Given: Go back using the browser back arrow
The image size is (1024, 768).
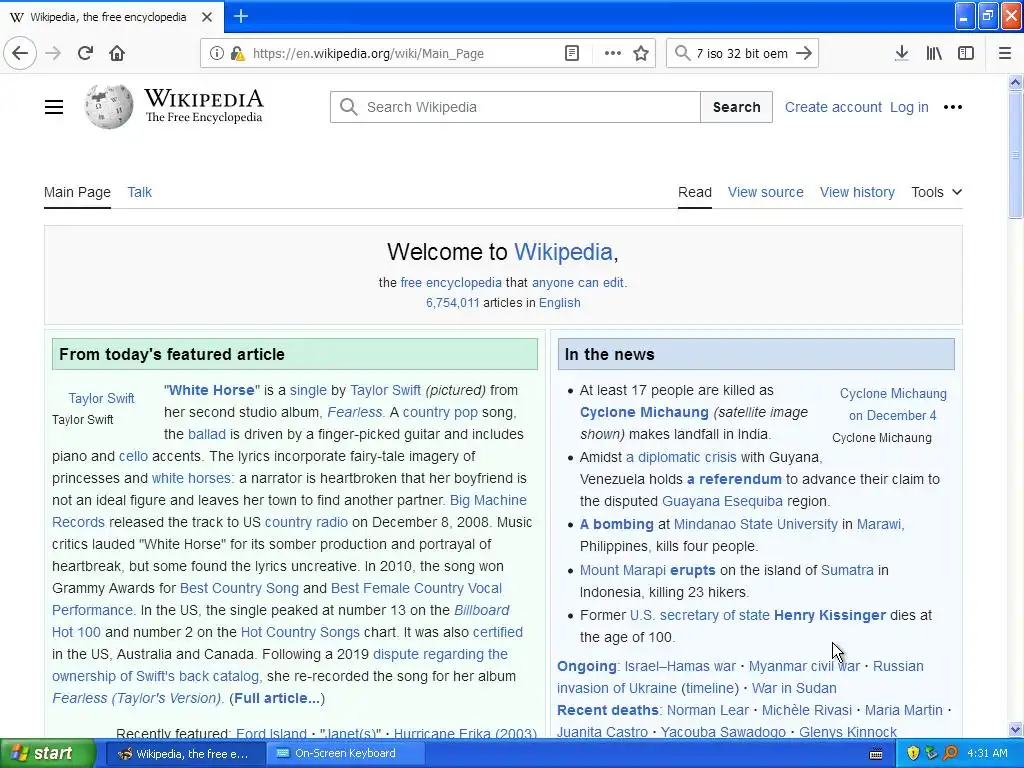Looking at the screenshot, I should pos(20,53).
